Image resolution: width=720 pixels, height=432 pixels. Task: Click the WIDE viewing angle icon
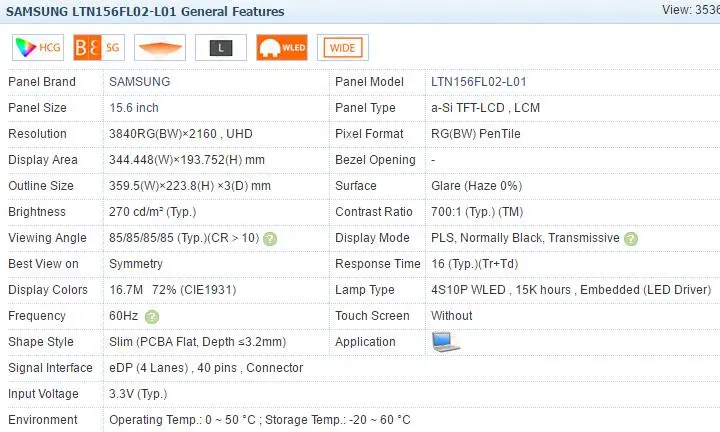coord(343,47)
